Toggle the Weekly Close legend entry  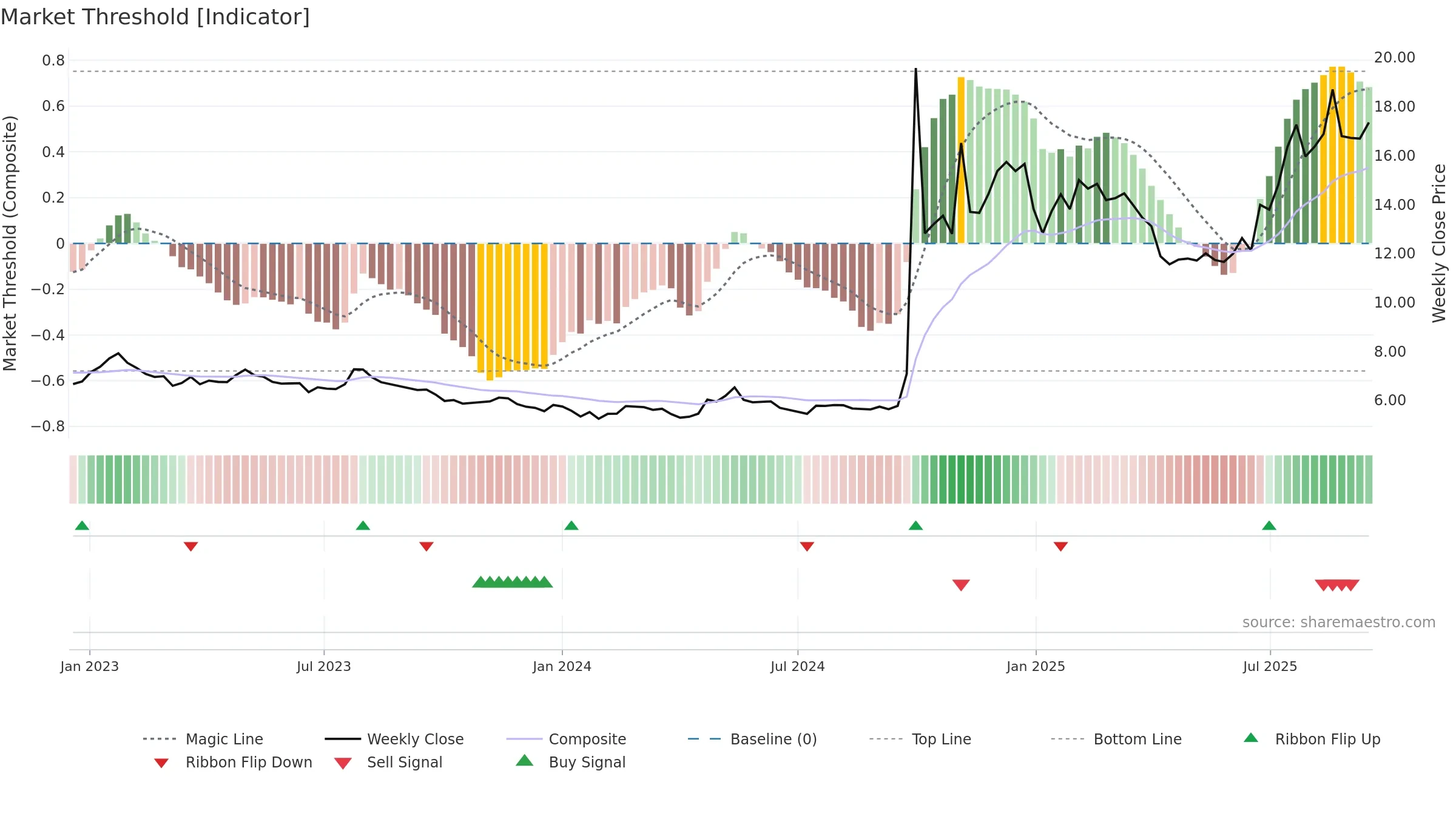pos(394,739)
